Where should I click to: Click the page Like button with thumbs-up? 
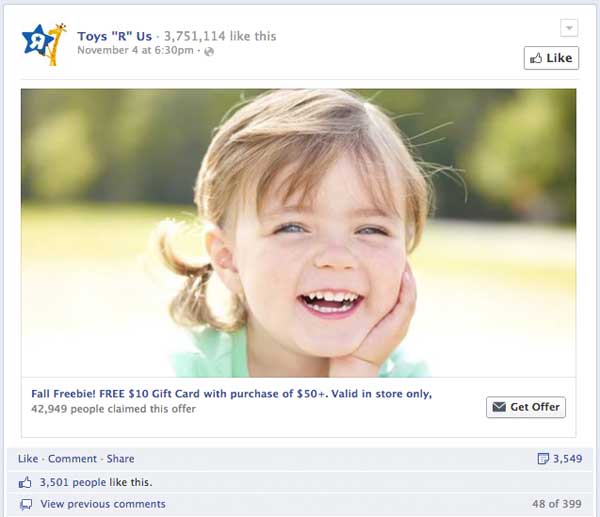point(551,58)
